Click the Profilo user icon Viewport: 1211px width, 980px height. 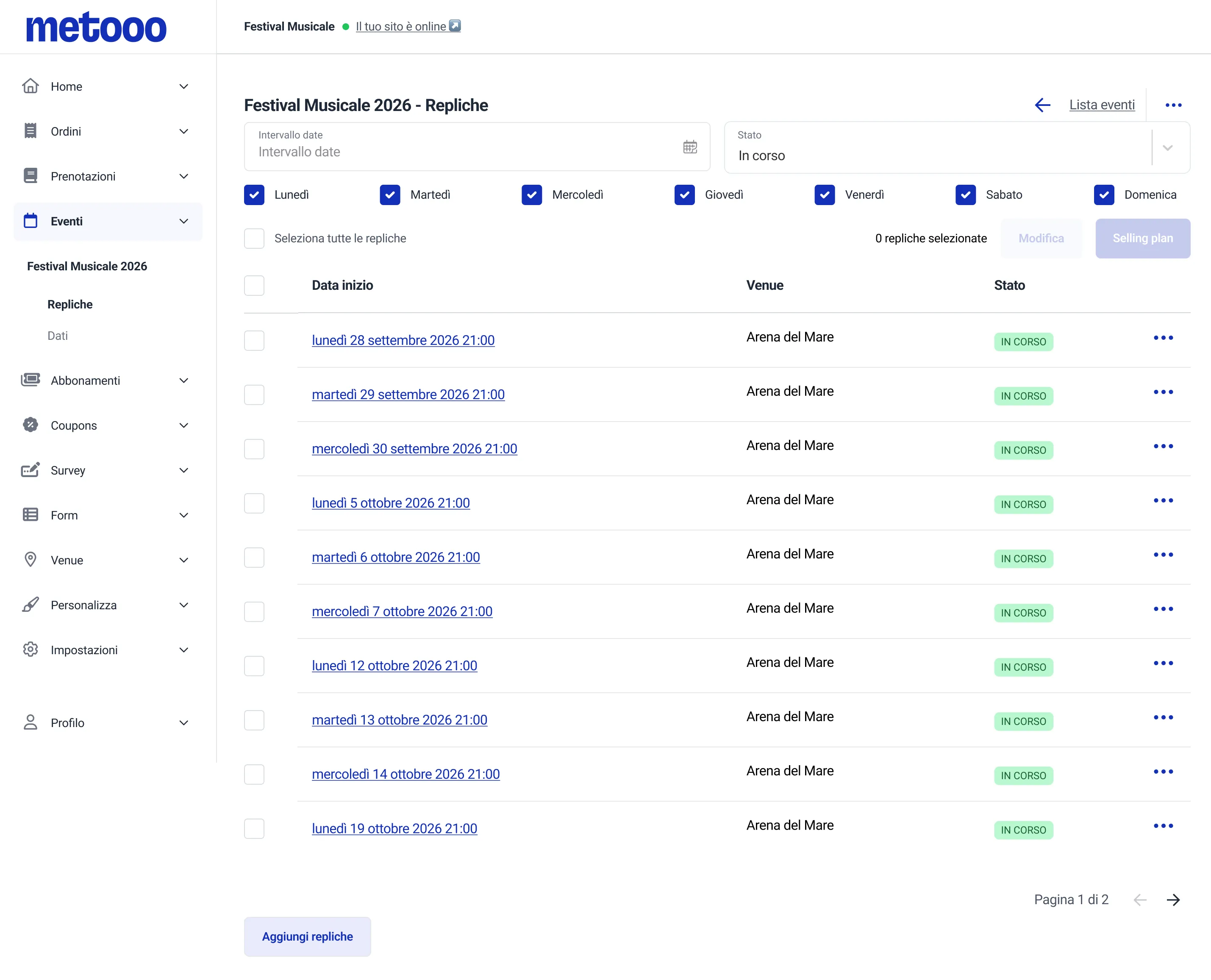click(x=31, y=722)
